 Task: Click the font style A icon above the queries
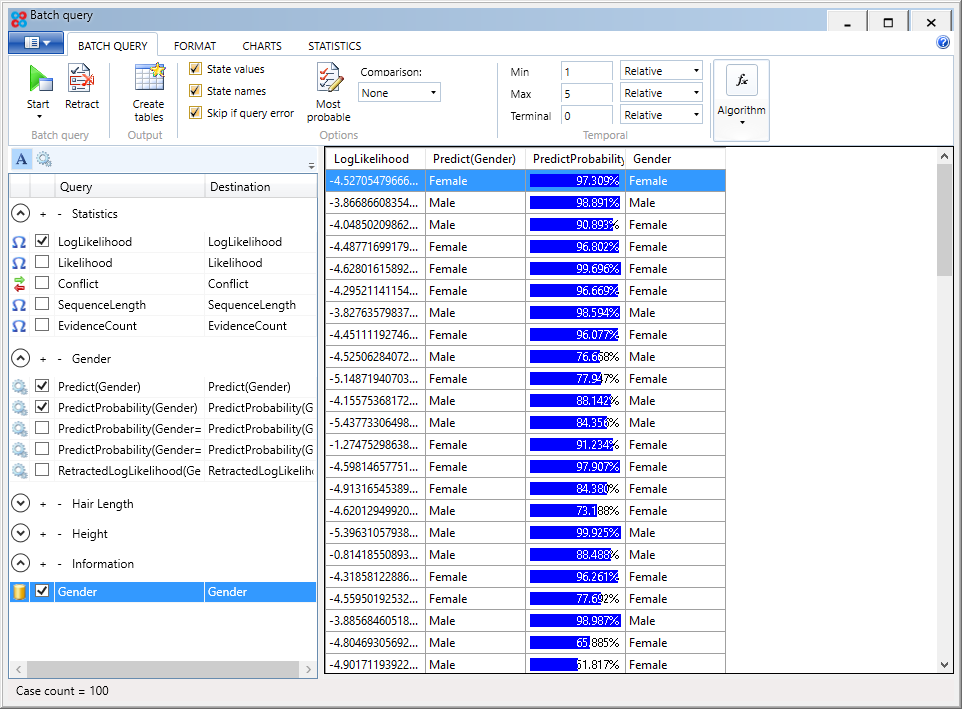20,159
